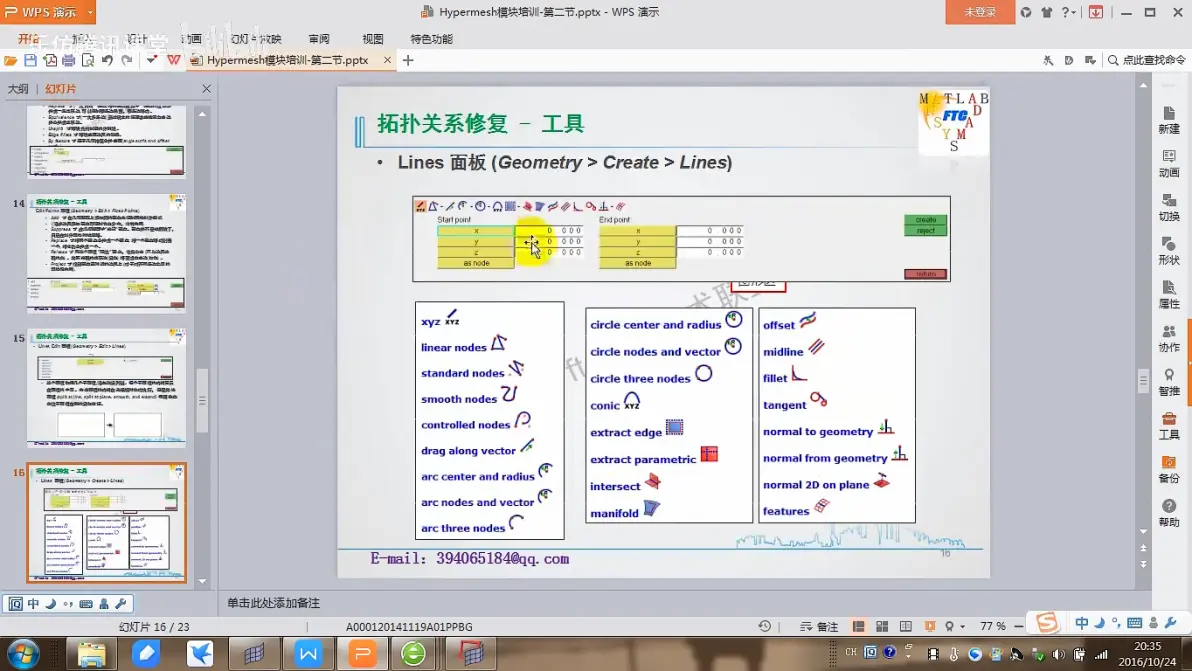Expand the quick access toolbar dropdown arrow

tap(152, 60)
